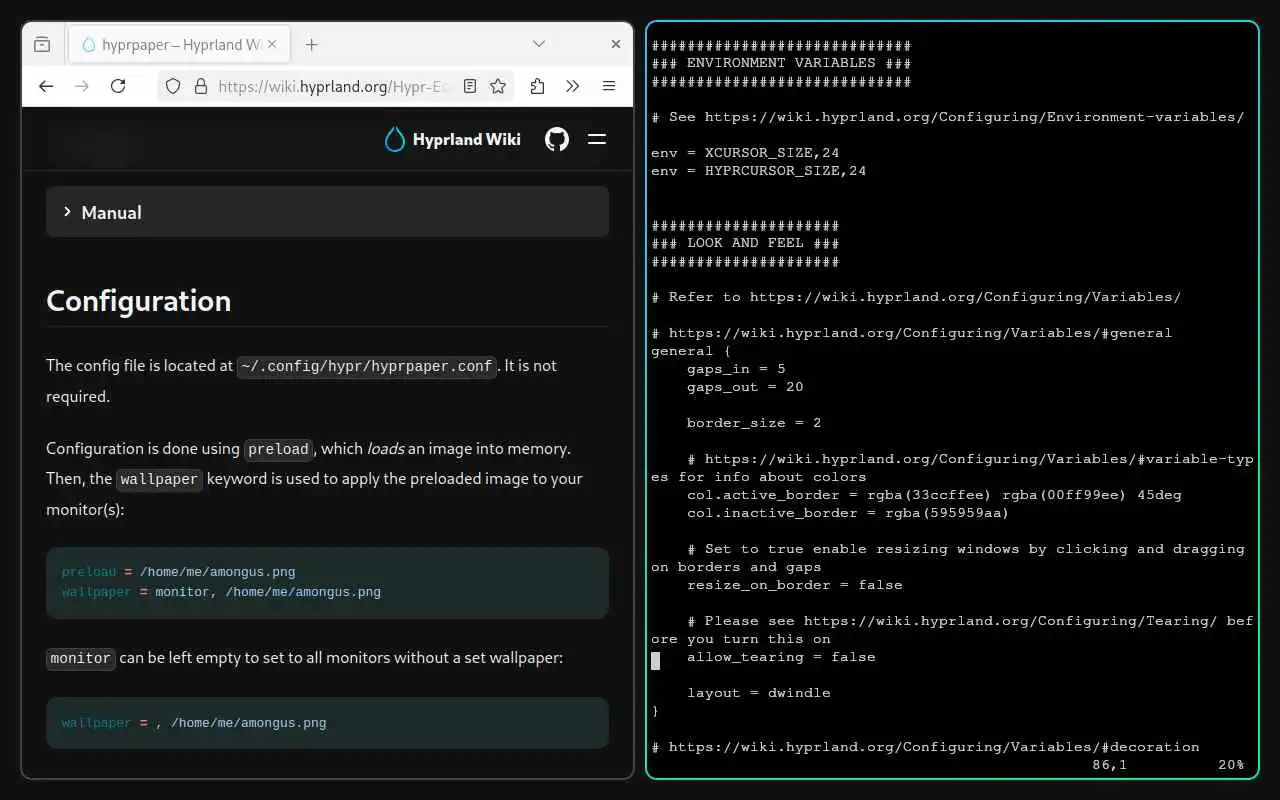Show more tools overflow chevron
This screenshot has height=800, width=1280.
pos(572,86)
